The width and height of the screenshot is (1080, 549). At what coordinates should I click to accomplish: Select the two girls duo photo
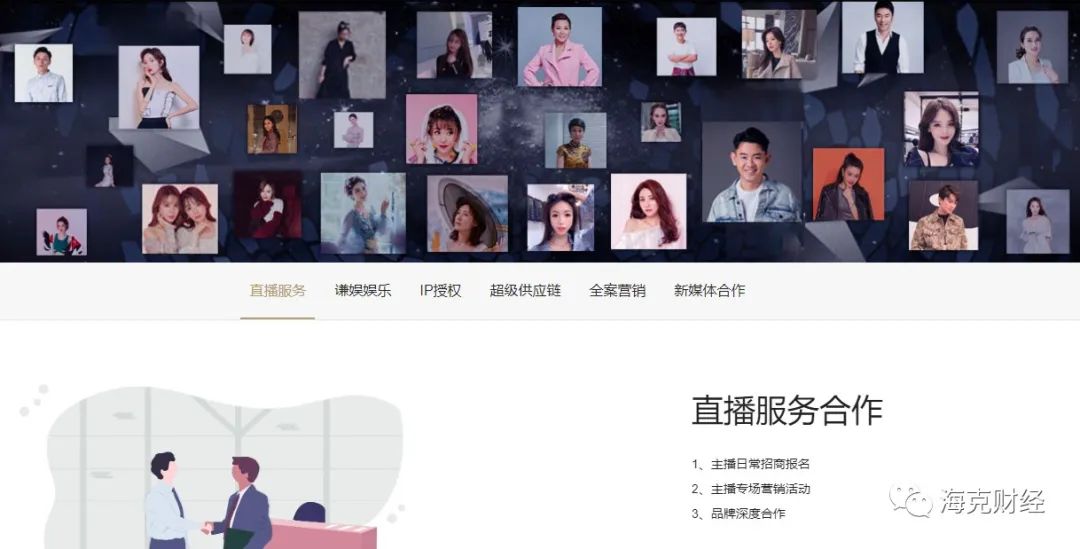tap(180, 219)
